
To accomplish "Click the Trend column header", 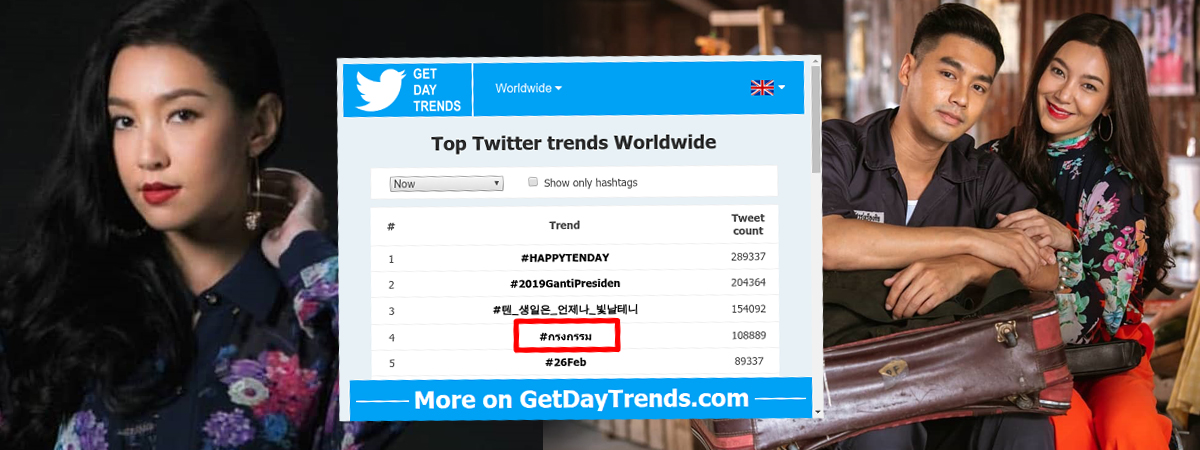I will (x=564, y=225).
